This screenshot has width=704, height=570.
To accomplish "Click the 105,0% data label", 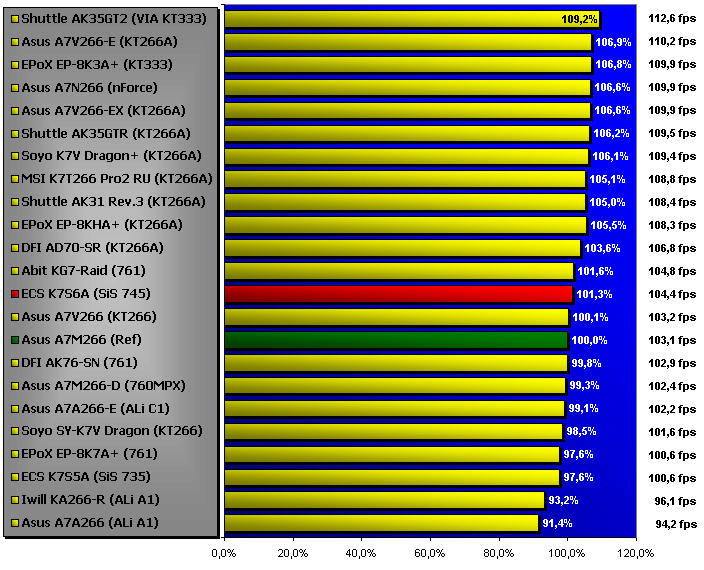I will click(x=607, y=202).
